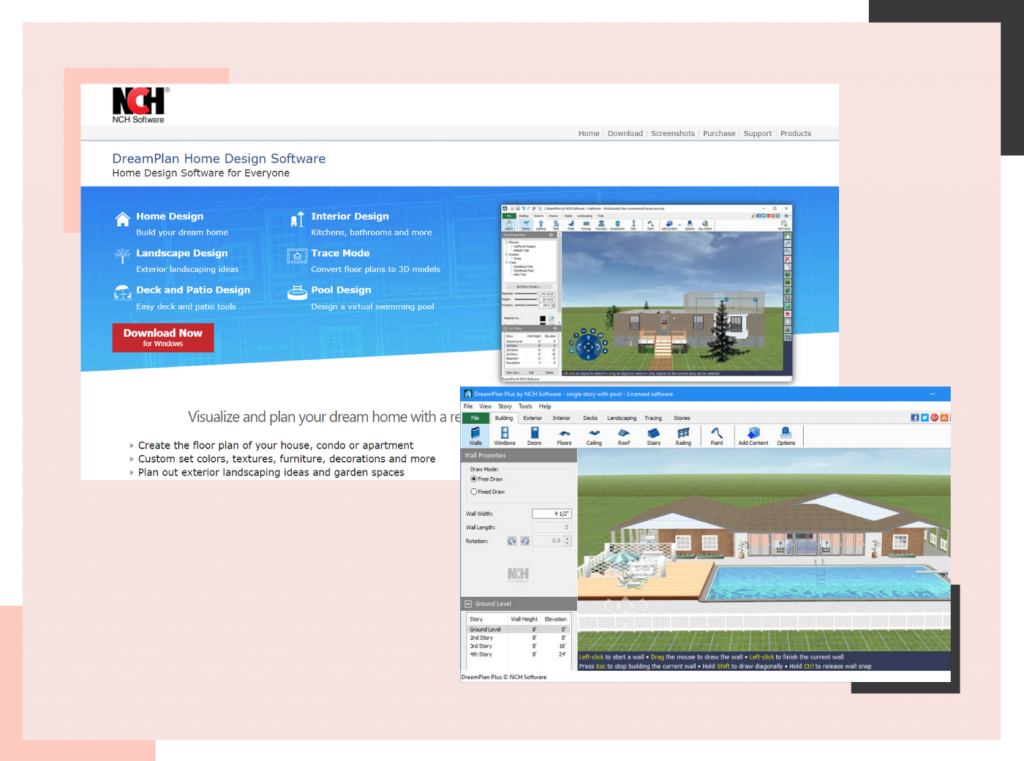Image resolution: width=1024 pixels, height=761 pixels.
Task: Click the Add Content icon
Action: 752,435
